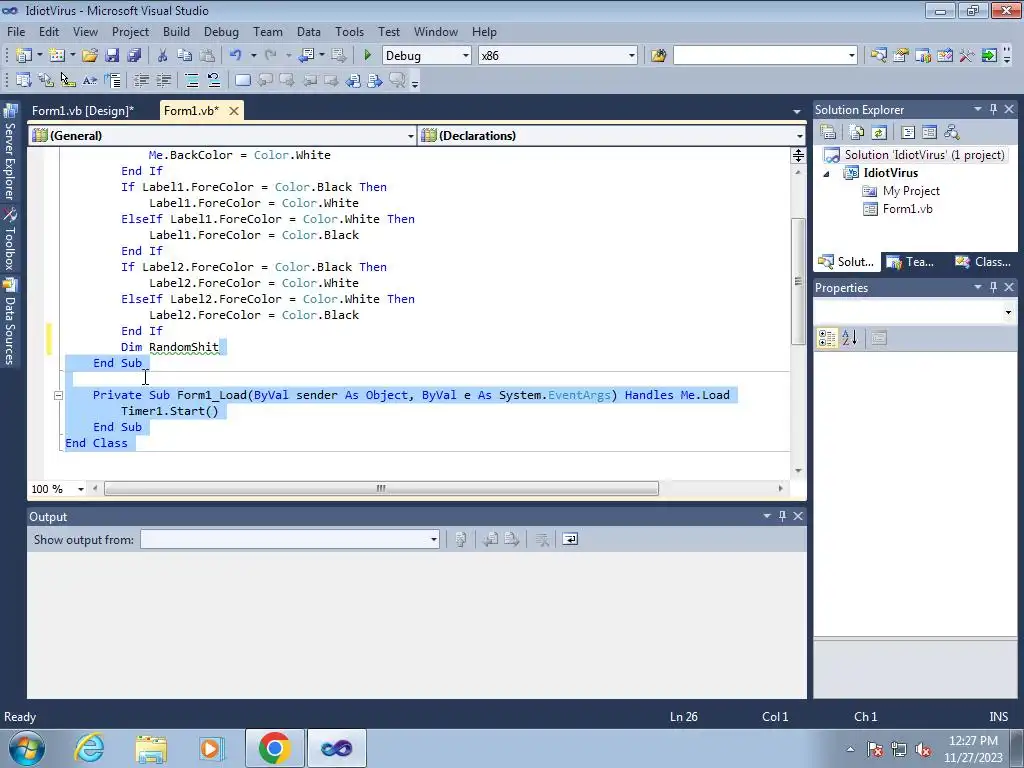Image resolution: width=1024 pixels, height=768 pixels.
Task: Click the Open File folder icon
Action: [x=89, y=56]
